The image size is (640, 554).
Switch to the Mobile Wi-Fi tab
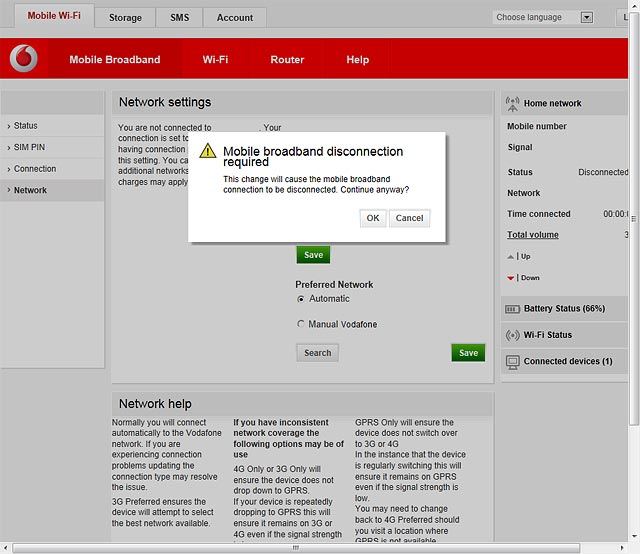[x=54, y=16]
